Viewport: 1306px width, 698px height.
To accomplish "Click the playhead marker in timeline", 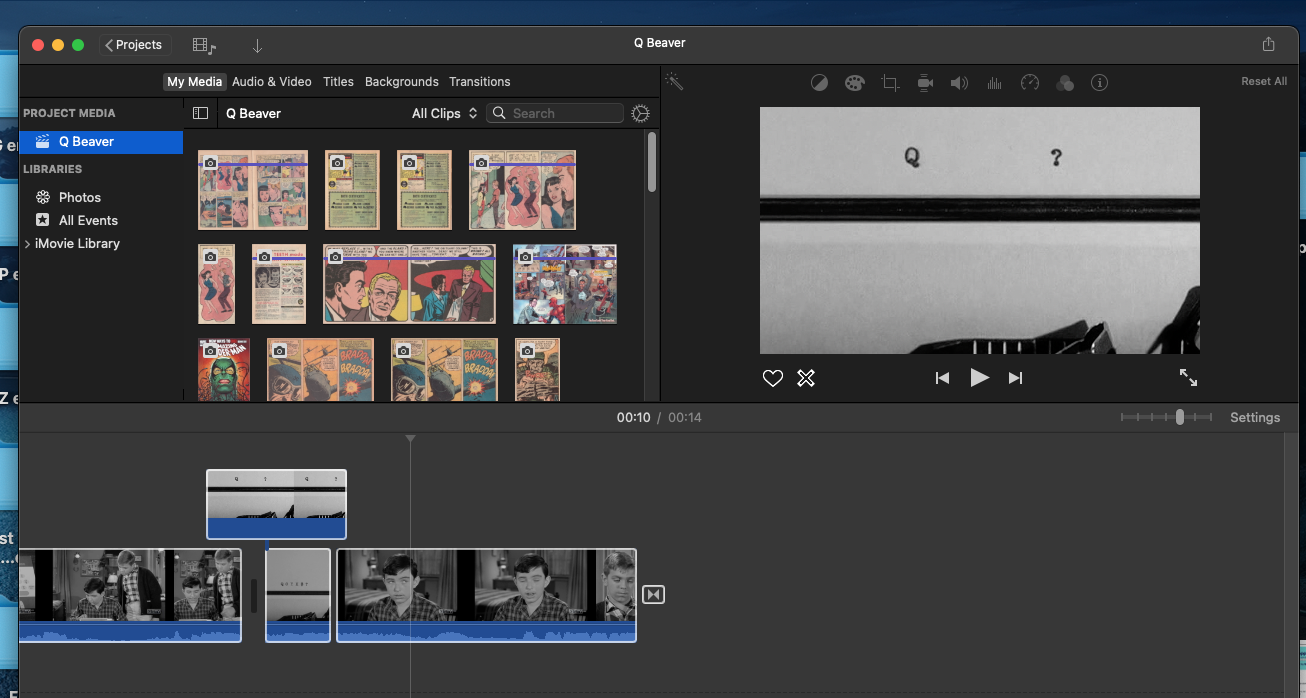I will point(410,439).
